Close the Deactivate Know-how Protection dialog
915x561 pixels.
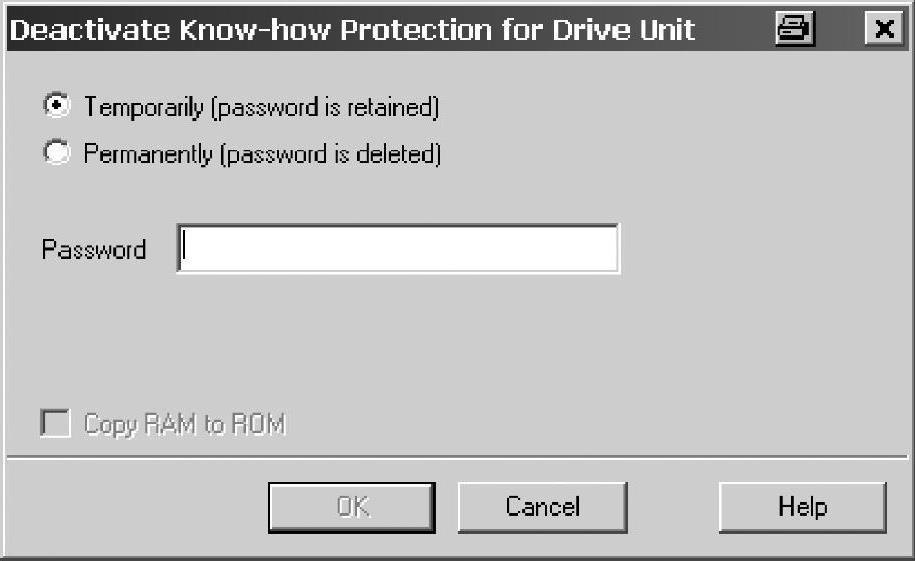(x=883, y=29)
